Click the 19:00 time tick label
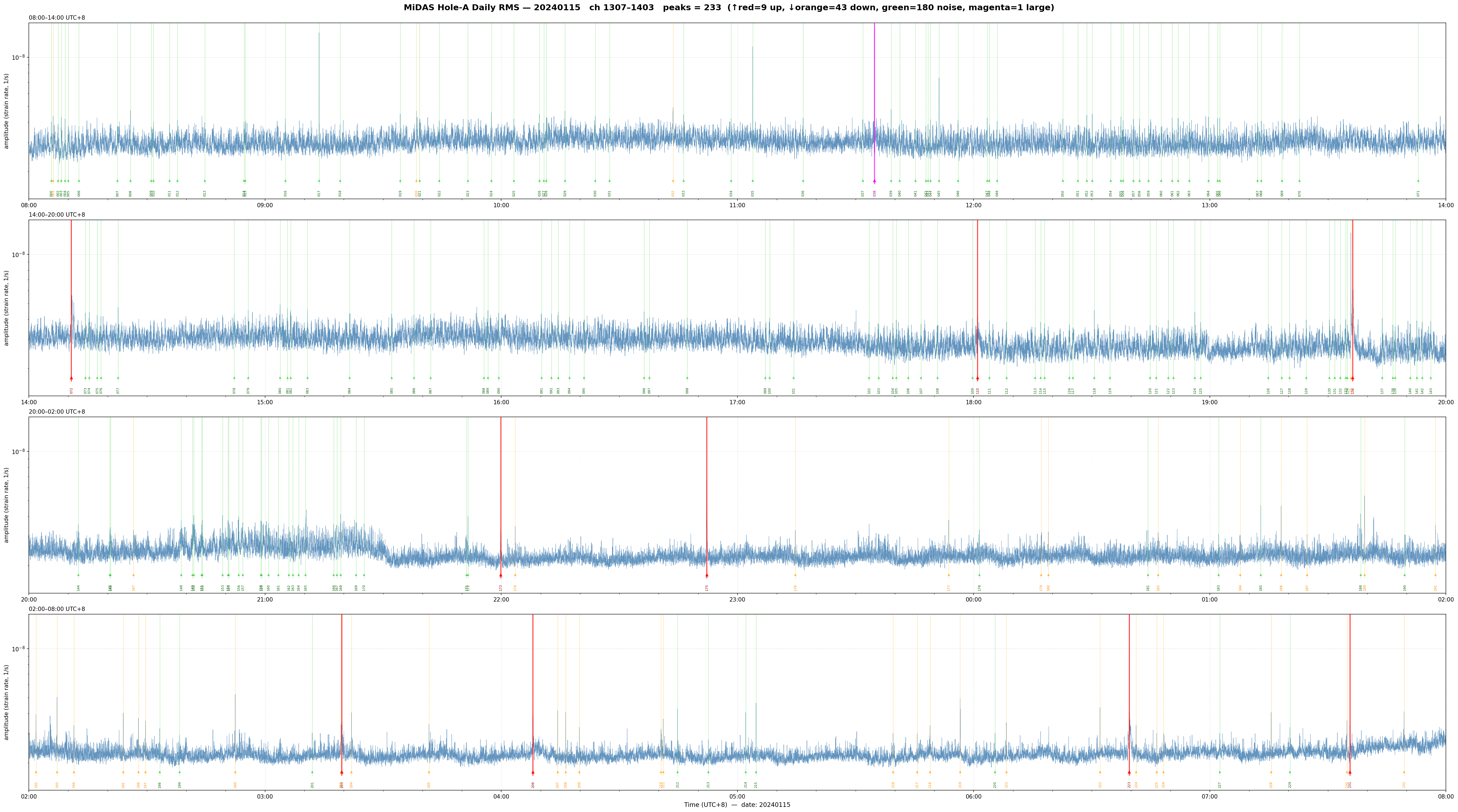 (x=1210, y=402)
